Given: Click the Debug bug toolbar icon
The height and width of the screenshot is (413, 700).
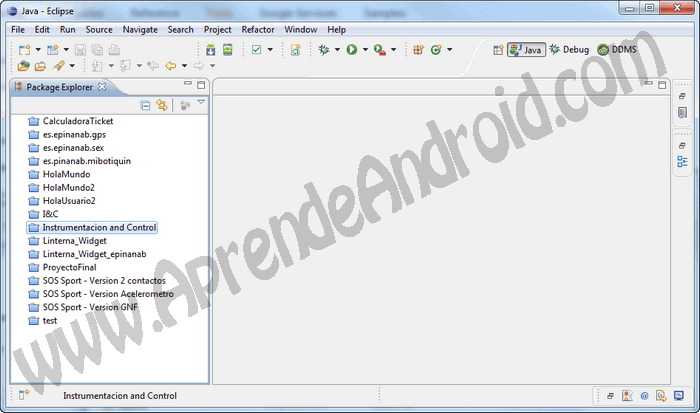Looking at the screenshot, I should (324, 50).
